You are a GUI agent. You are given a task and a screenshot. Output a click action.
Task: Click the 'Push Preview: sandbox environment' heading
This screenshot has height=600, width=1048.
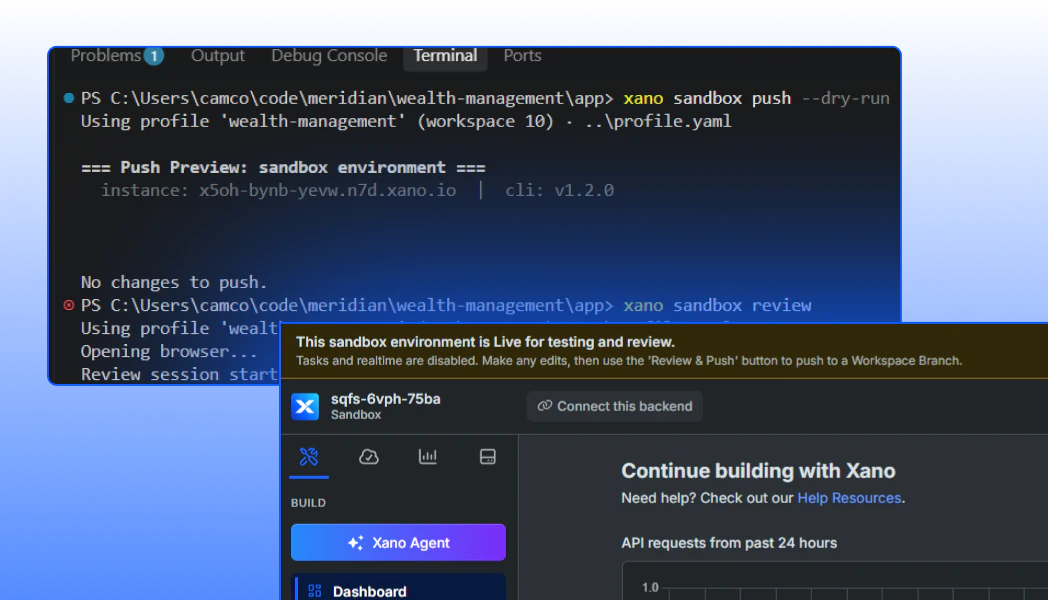(x=283, y=167)
